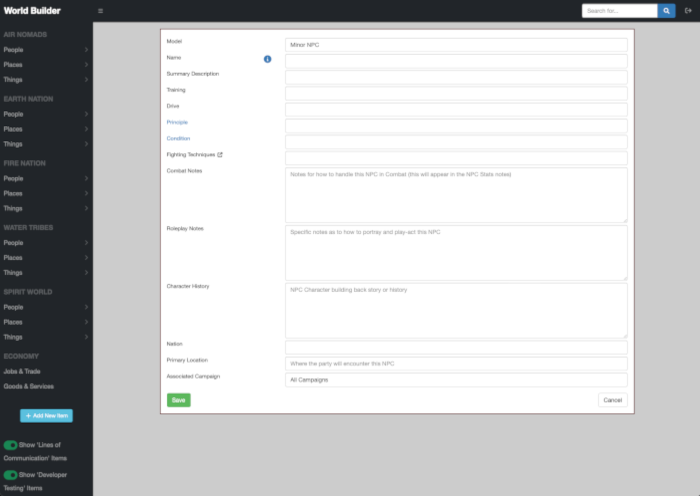Image resolution: width=700 pixels, height=496 pixels.
Task: Click the Nation input field
Action: coord(456,347)
